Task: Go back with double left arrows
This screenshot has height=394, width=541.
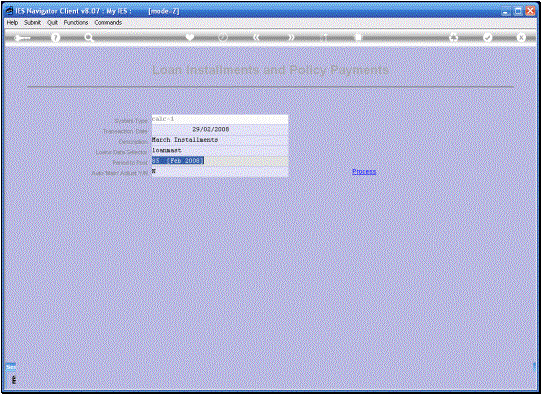Action: point(256,37)
